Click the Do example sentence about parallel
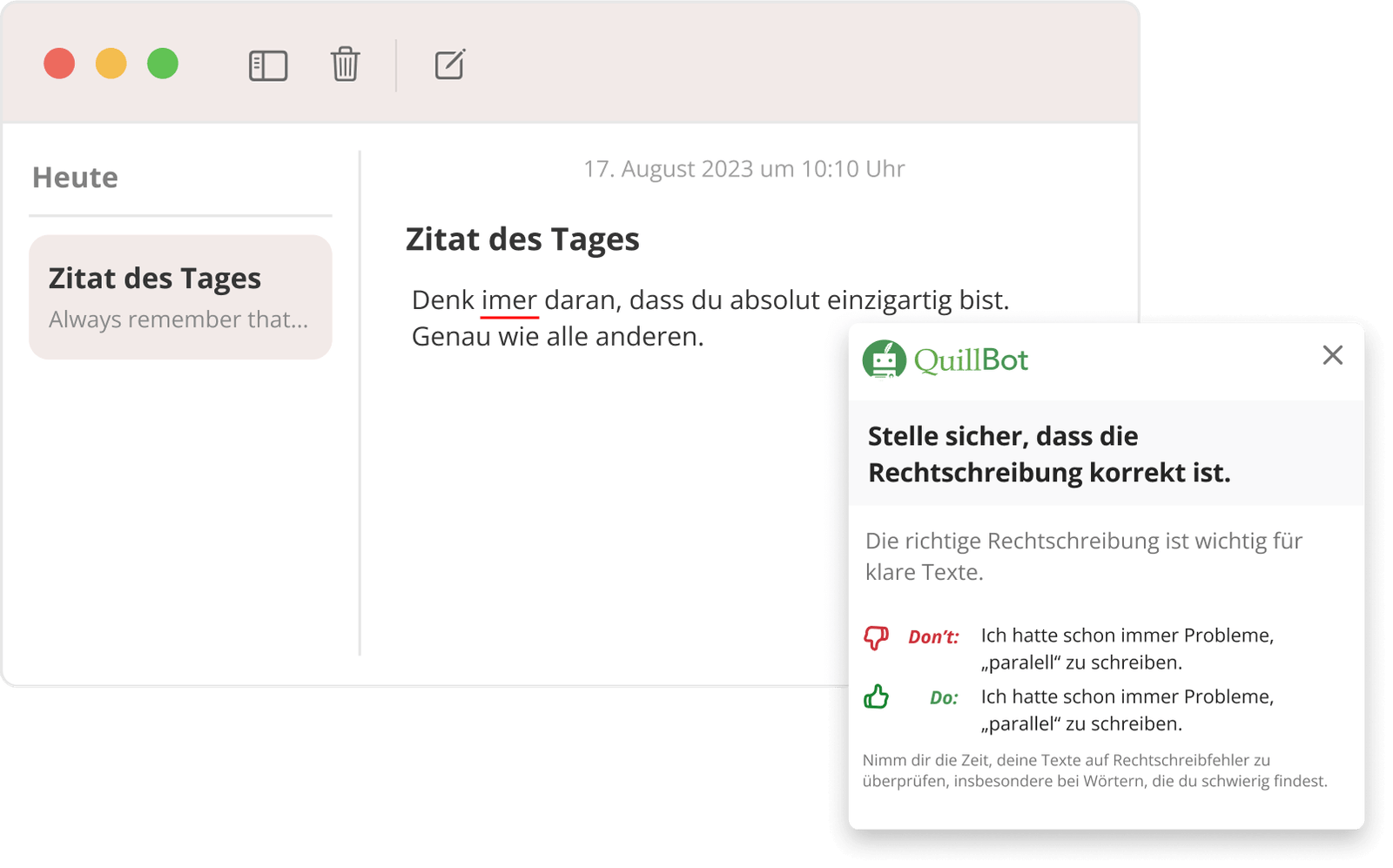1393x868 pixels. point(1127,710)
